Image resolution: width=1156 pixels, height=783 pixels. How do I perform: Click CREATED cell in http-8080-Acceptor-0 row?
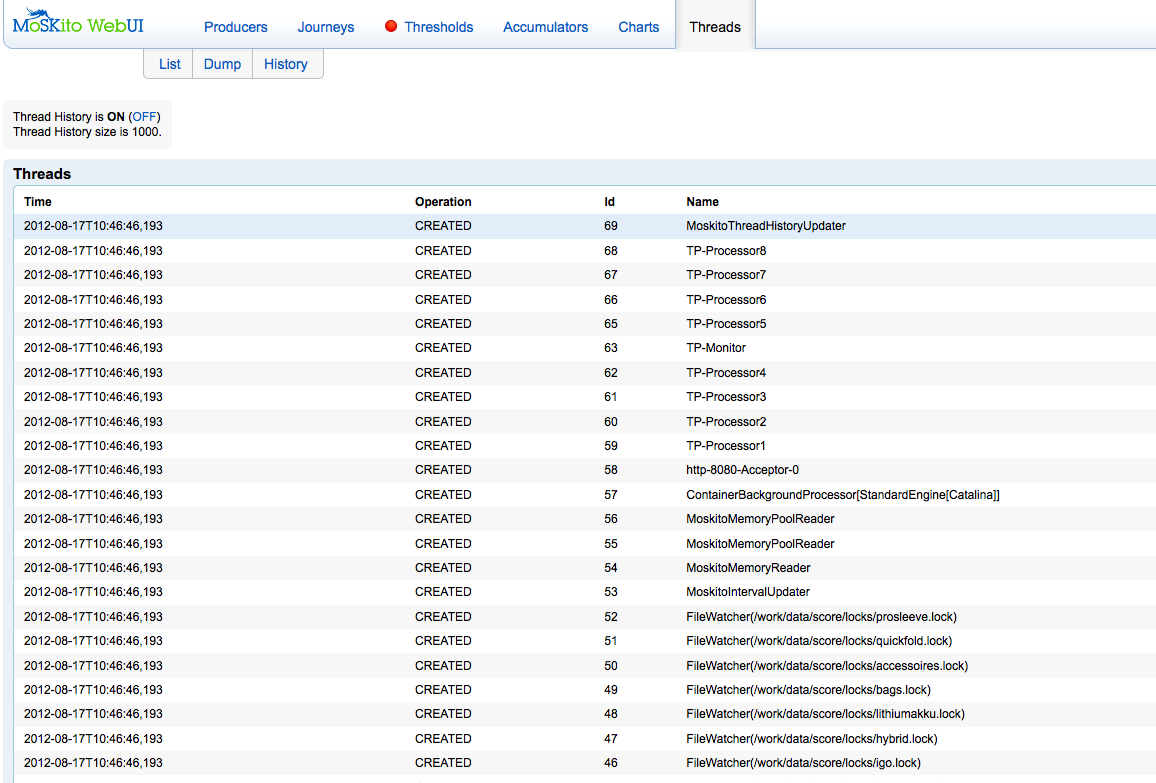[x=443, y=470]
